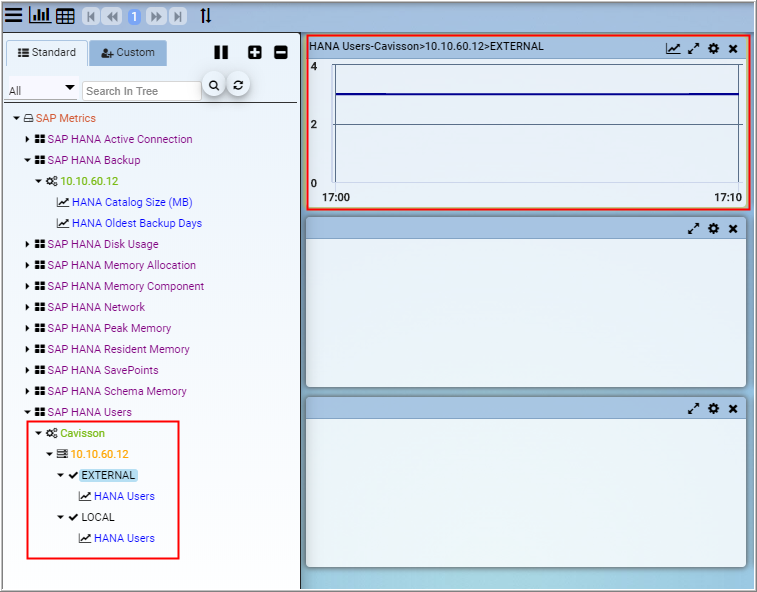
Task: Pause the tree updates
Action: pyautogui.click(x=221, y=52)
